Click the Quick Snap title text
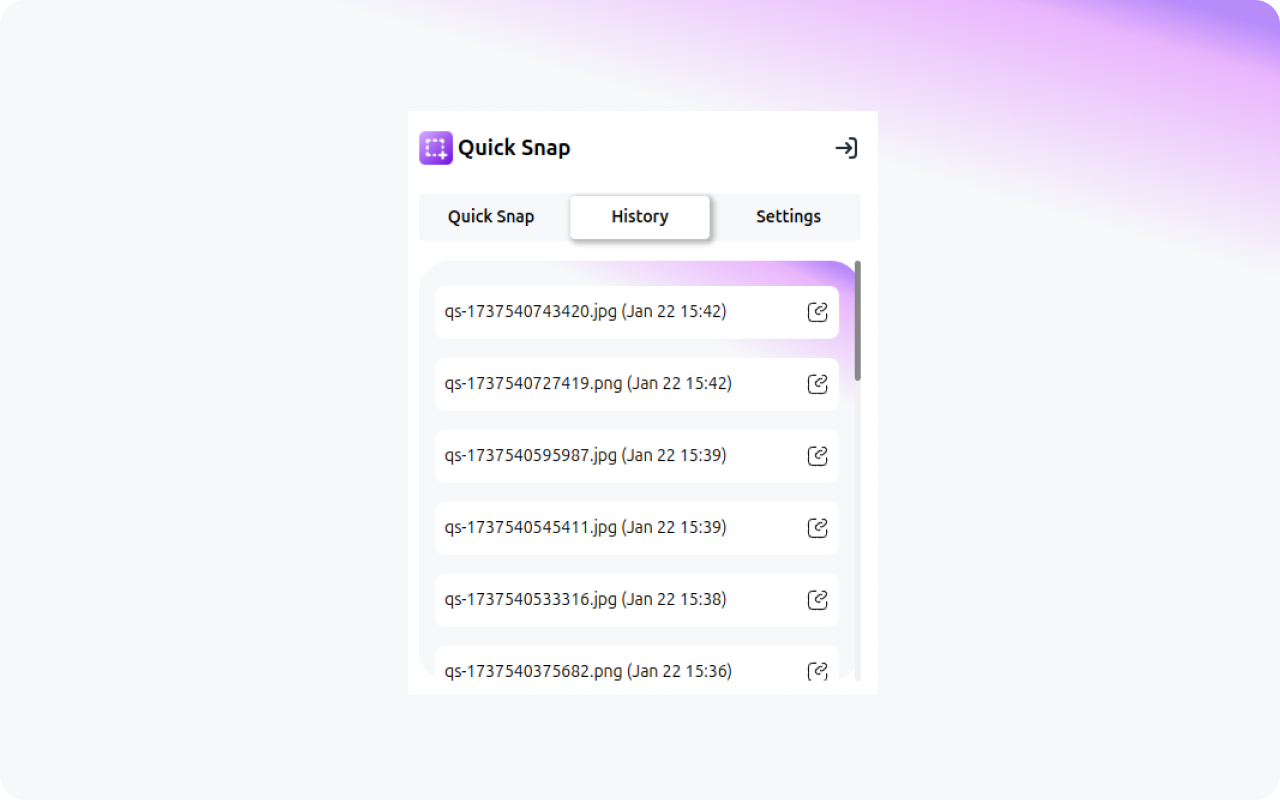Screen dimensions: 1280x800 514,148
